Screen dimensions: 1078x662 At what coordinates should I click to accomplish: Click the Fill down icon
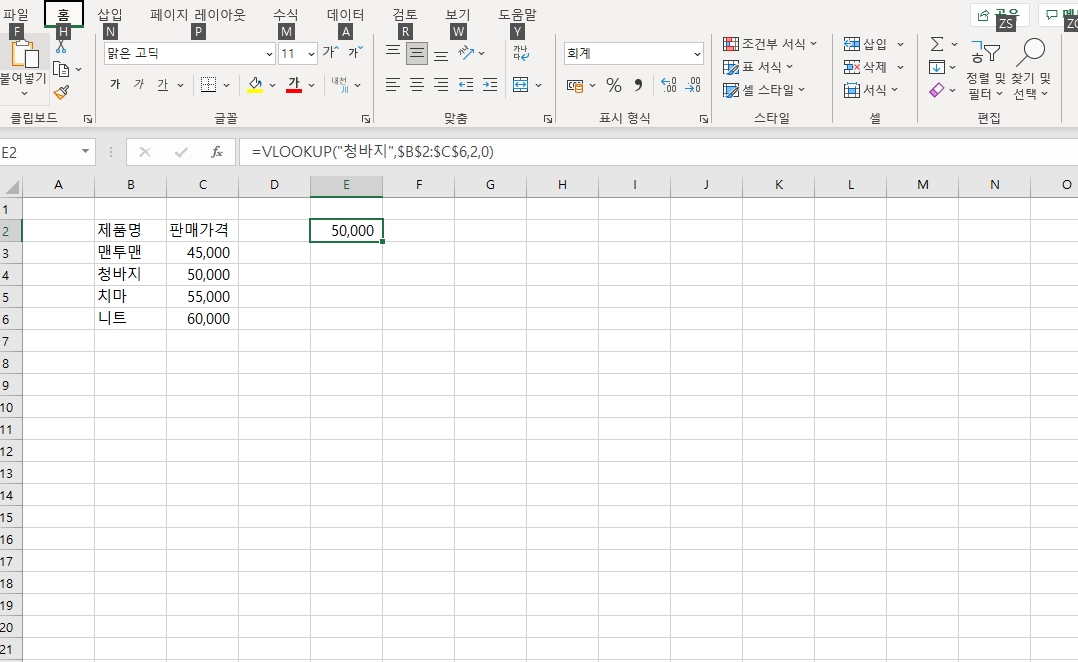[936, 67]
